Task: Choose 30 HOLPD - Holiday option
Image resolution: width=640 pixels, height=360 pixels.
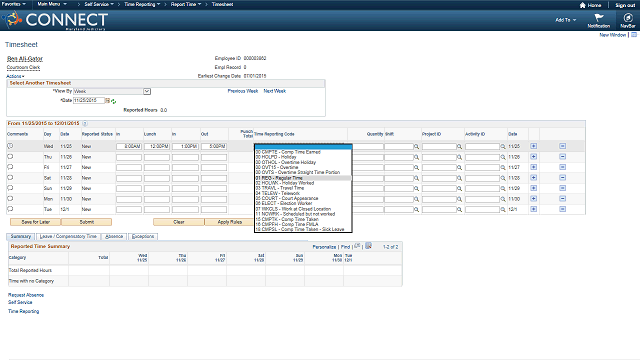Action: (302, 157)
